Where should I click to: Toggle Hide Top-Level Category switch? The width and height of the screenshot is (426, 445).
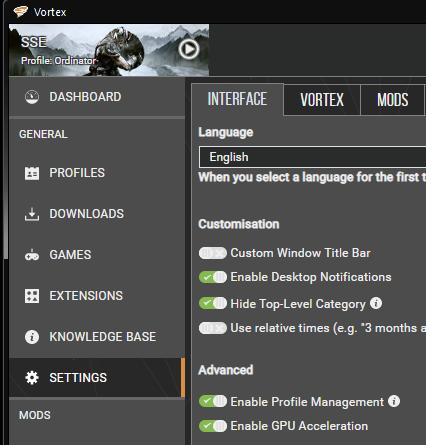click(213, 303)
